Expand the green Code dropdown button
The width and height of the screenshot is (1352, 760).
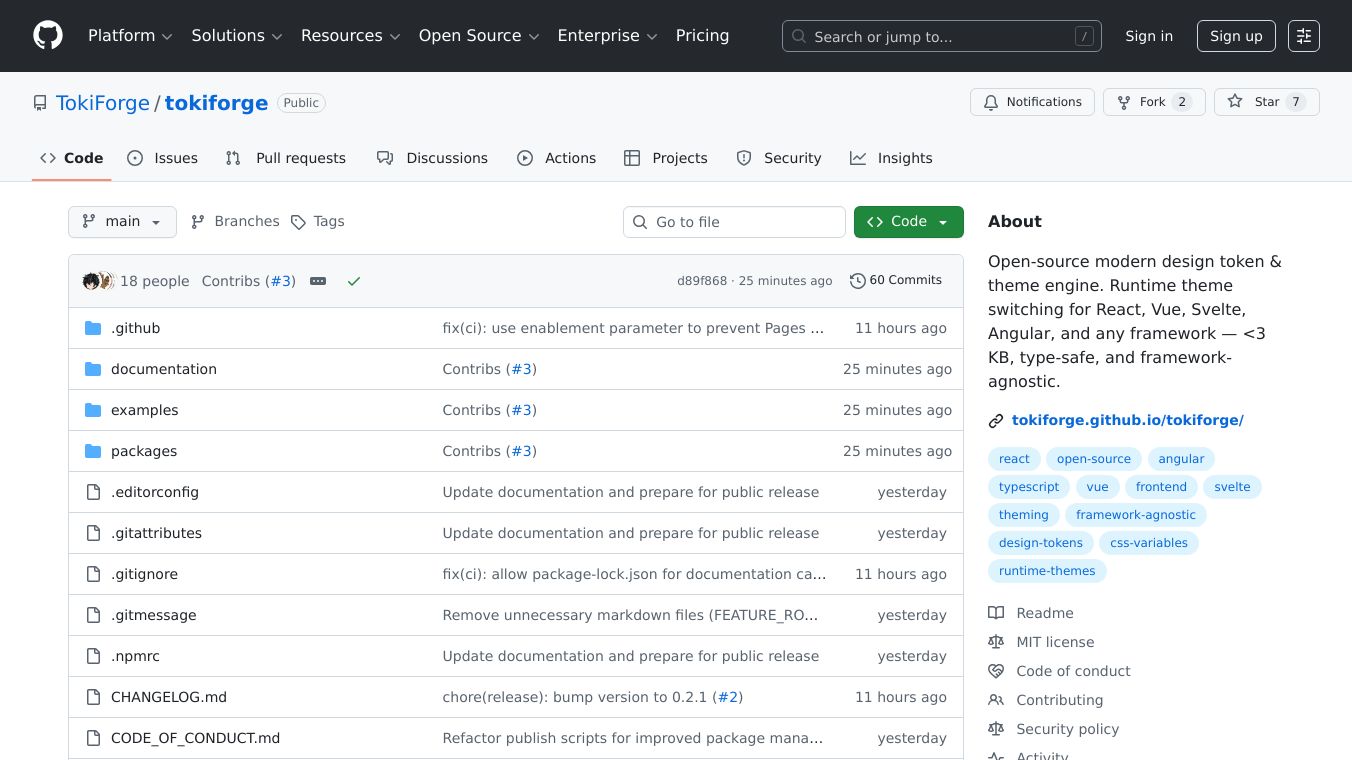[x=908, y=222]
